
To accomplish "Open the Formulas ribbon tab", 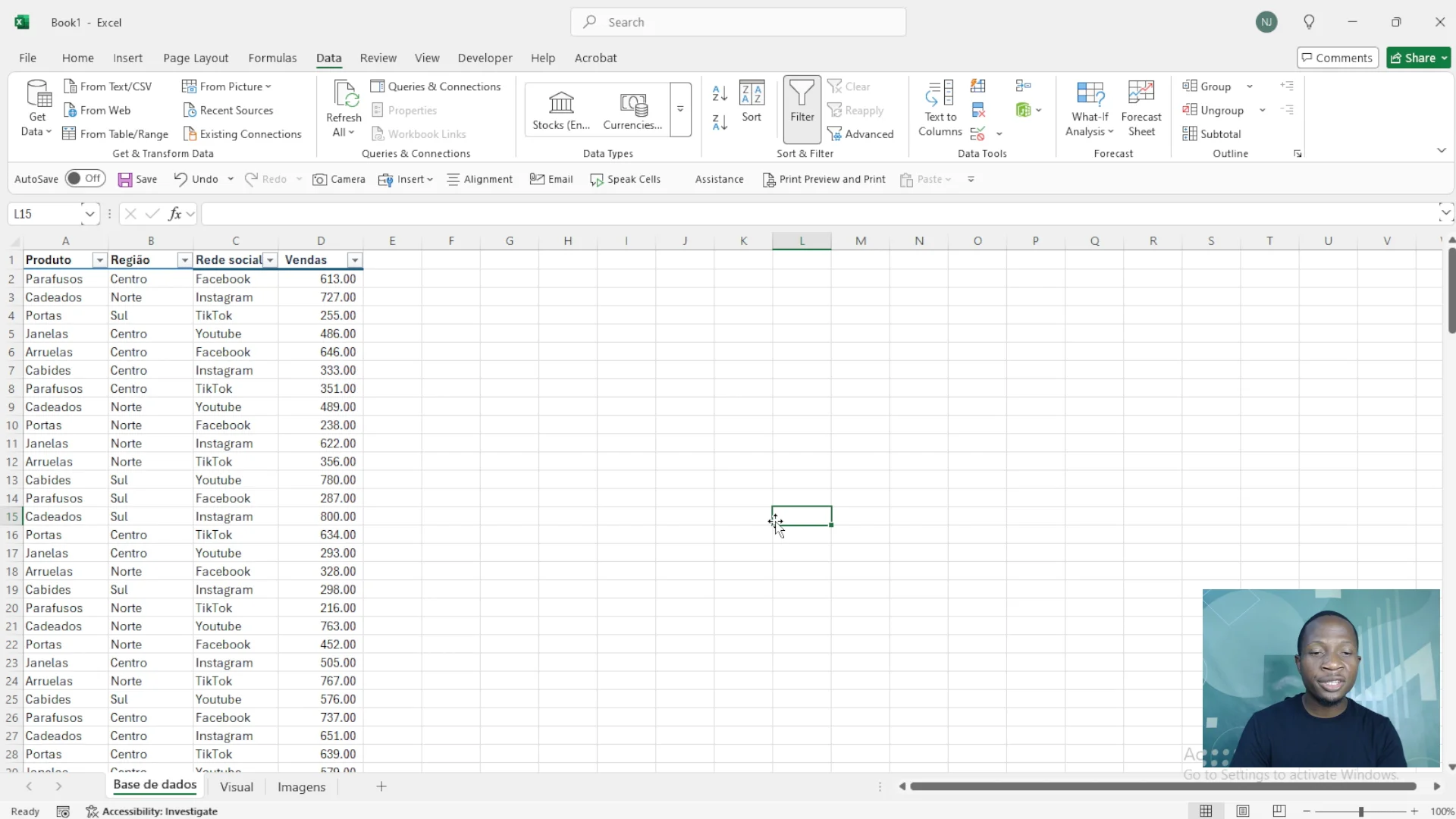I will [x=272, y=58].
